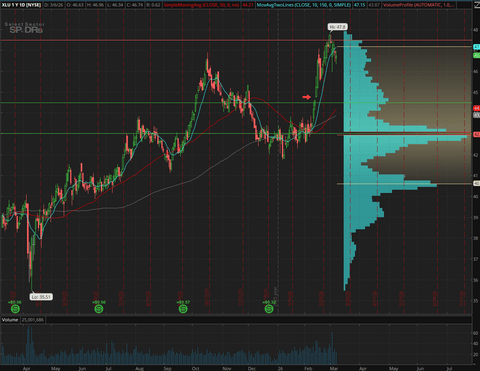
Task: Click the +$0.56 dividend icon between Jun and Jul
Action: [x=99, y=309]
